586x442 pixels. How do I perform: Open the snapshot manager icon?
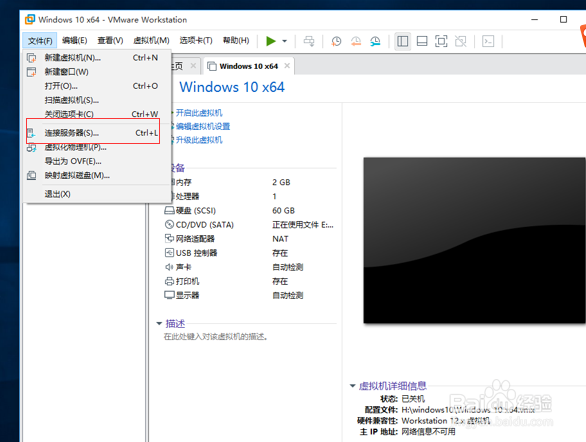[375, 41]
